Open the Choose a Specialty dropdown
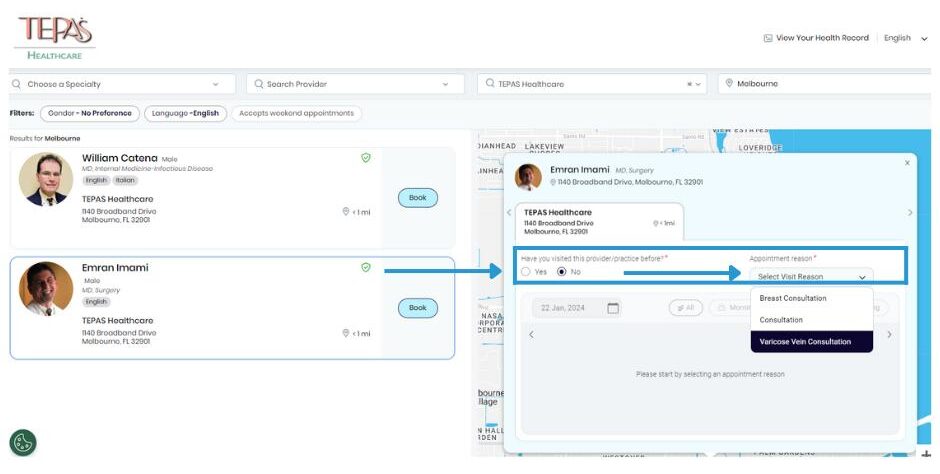The height and width of the screenshot is (474, 940). [x=123, y=84]
